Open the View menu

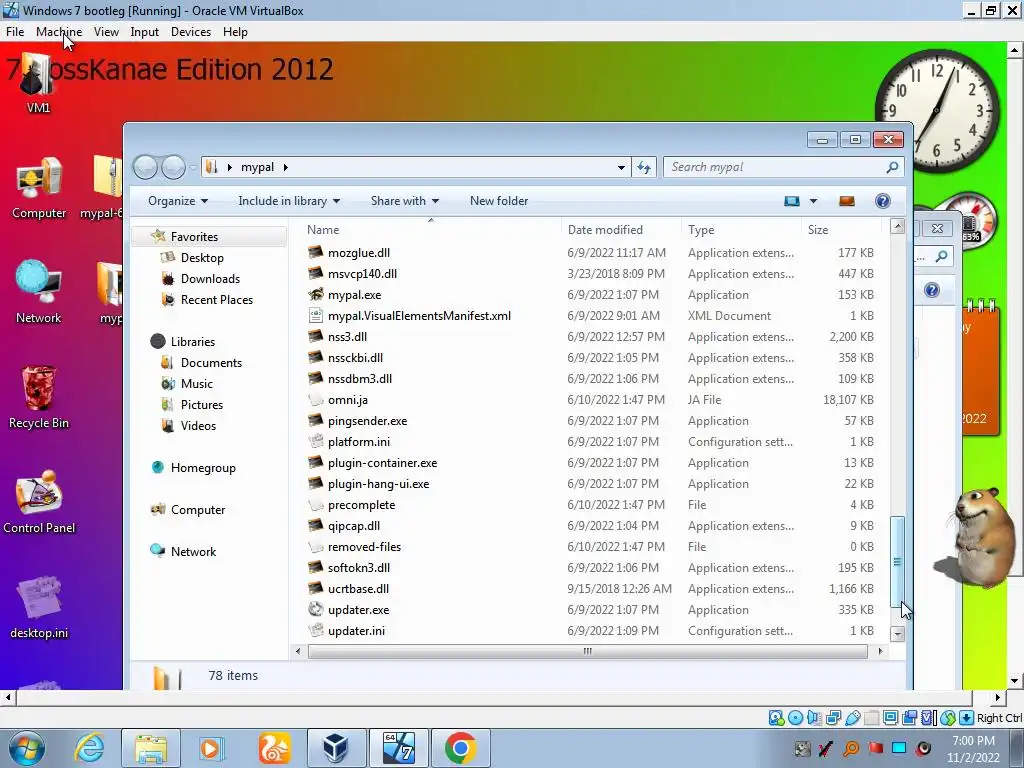[x=106, y=31]
